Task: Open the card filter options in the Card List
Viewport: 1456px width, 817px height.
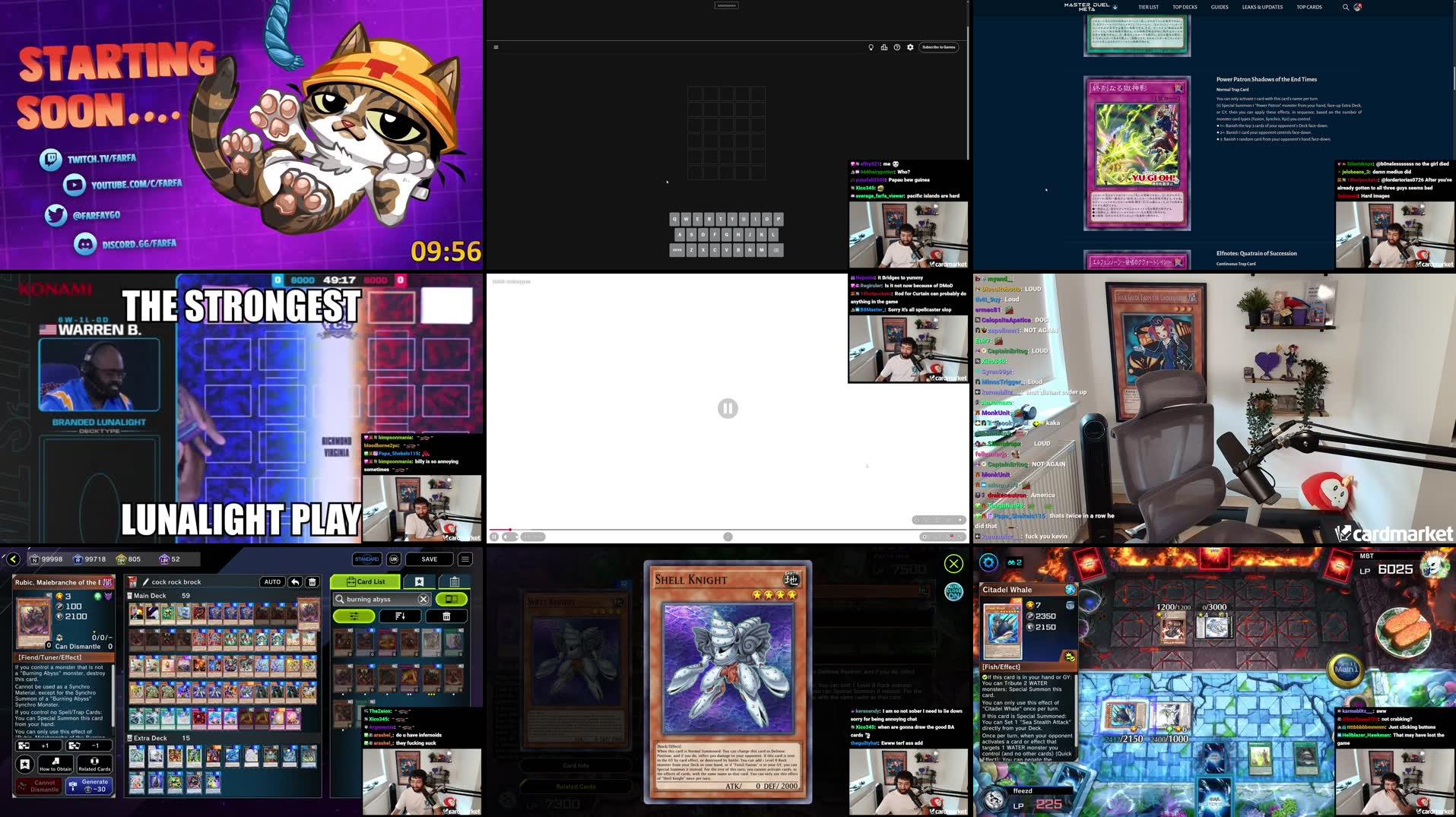Action: pyautogui.click(x=354, y=616)
